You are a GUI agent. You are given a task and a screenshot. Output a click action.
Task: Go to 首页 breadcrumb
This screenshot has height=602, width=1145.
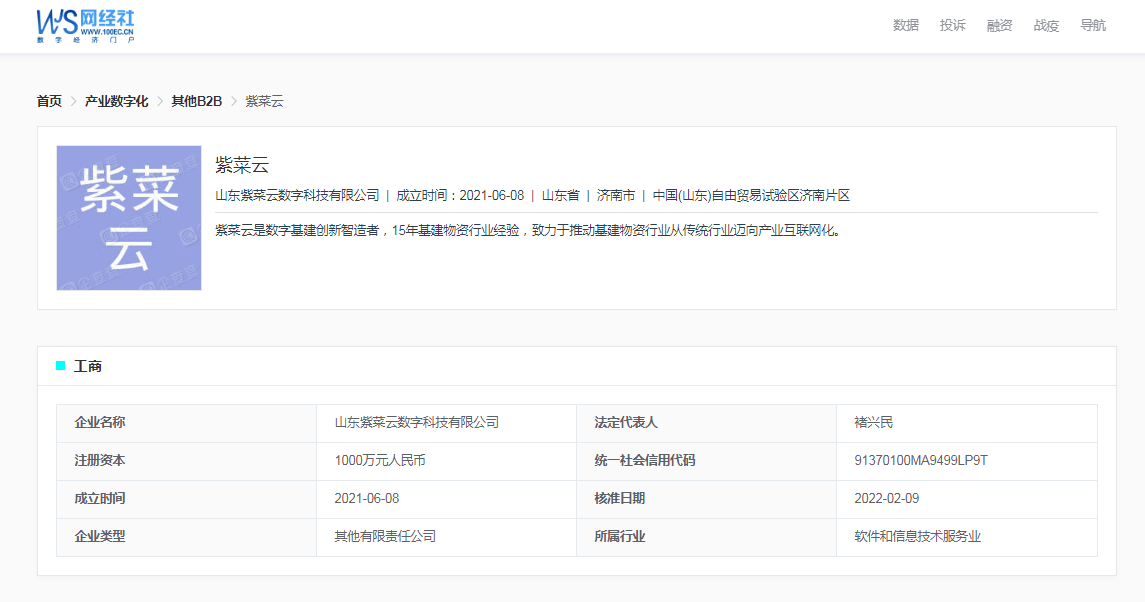coord(49,102)
